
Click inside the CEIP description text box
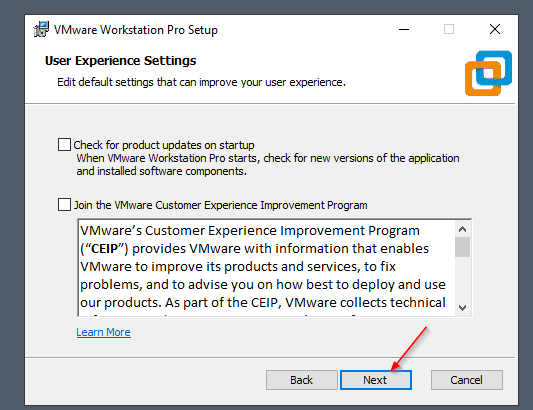(267, 268)
